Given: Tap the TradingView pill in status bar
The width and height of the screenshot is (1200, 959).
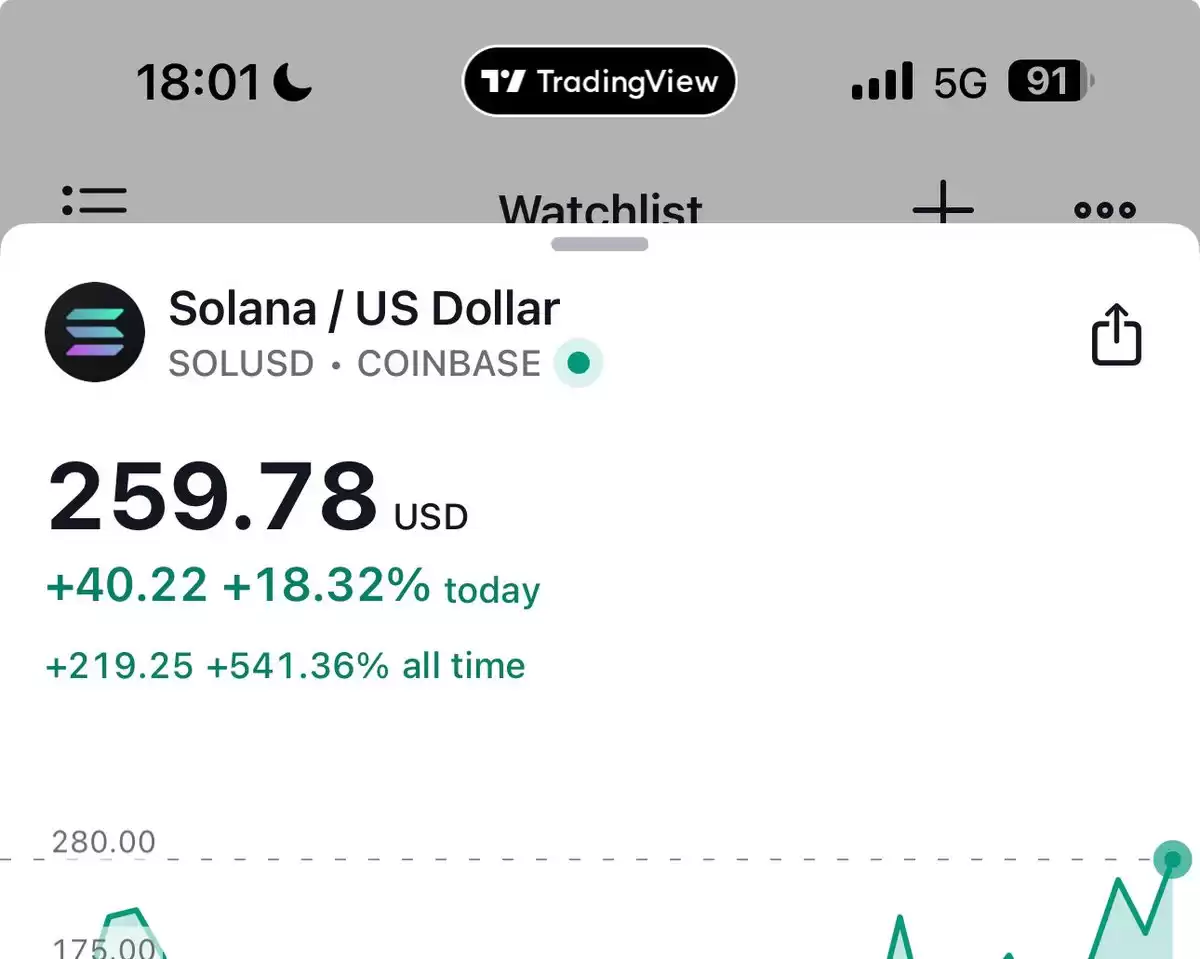Looking at the screenshot, I should 599,81.
